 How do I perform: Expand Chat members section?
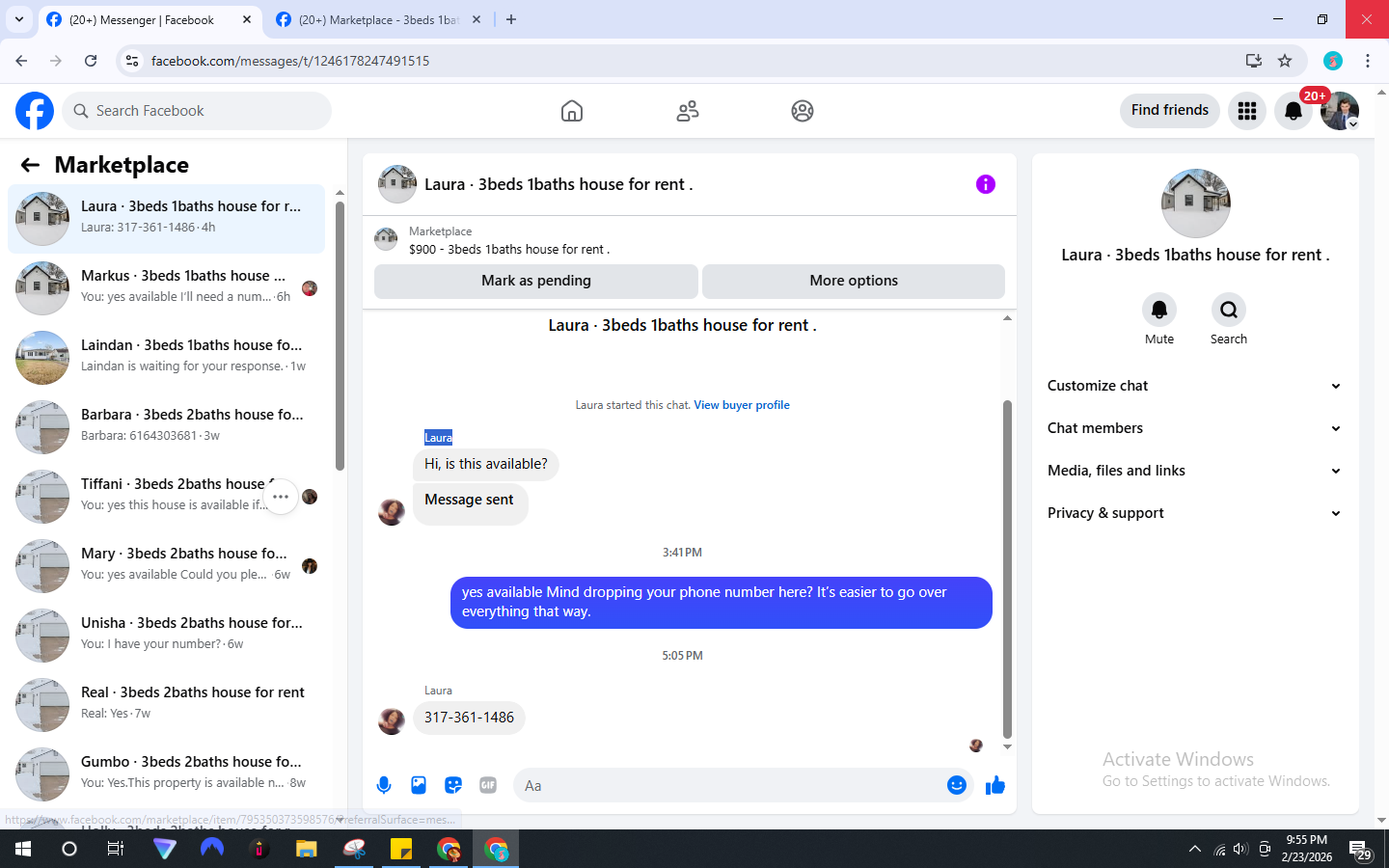[x=1195, y=428]
